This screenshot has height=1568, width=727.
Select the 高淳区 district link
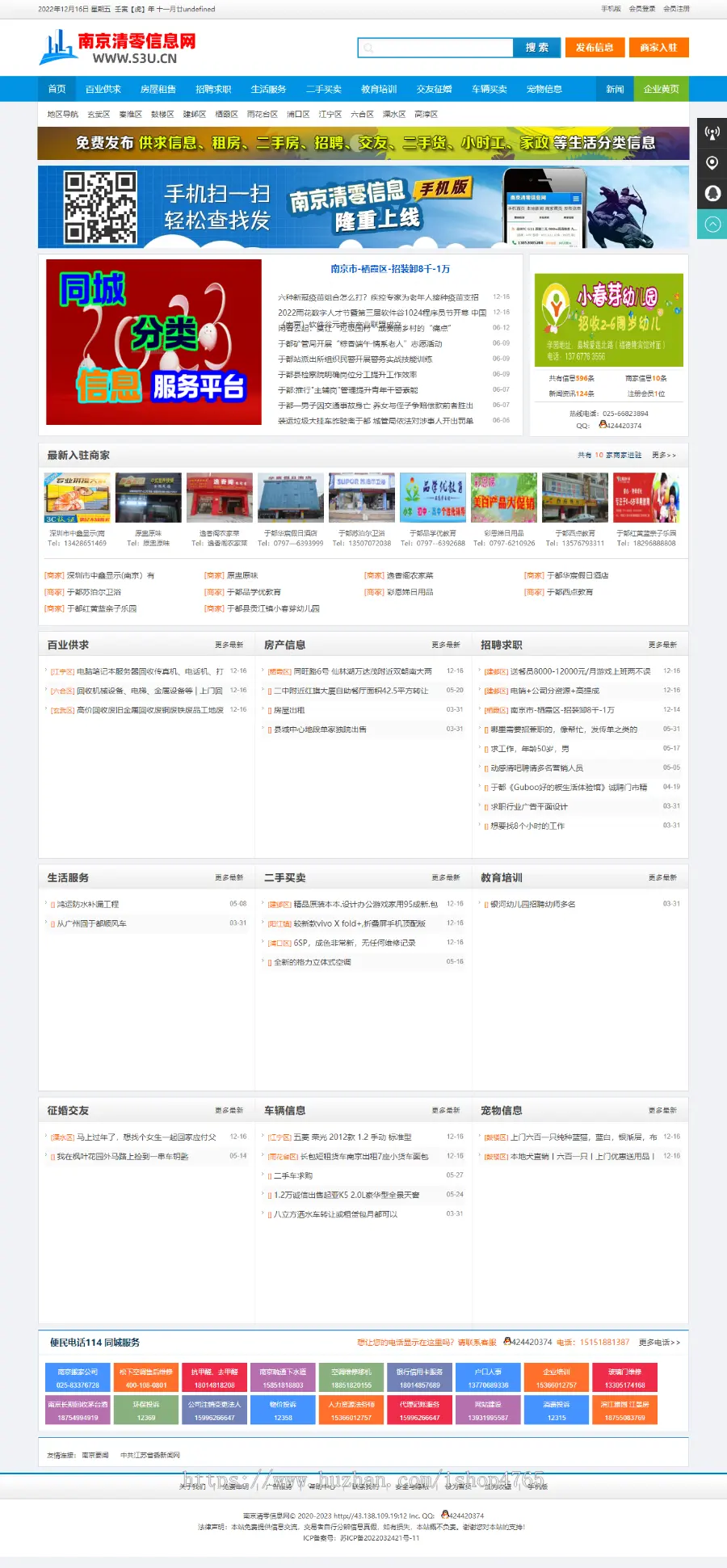click(427, 115)
